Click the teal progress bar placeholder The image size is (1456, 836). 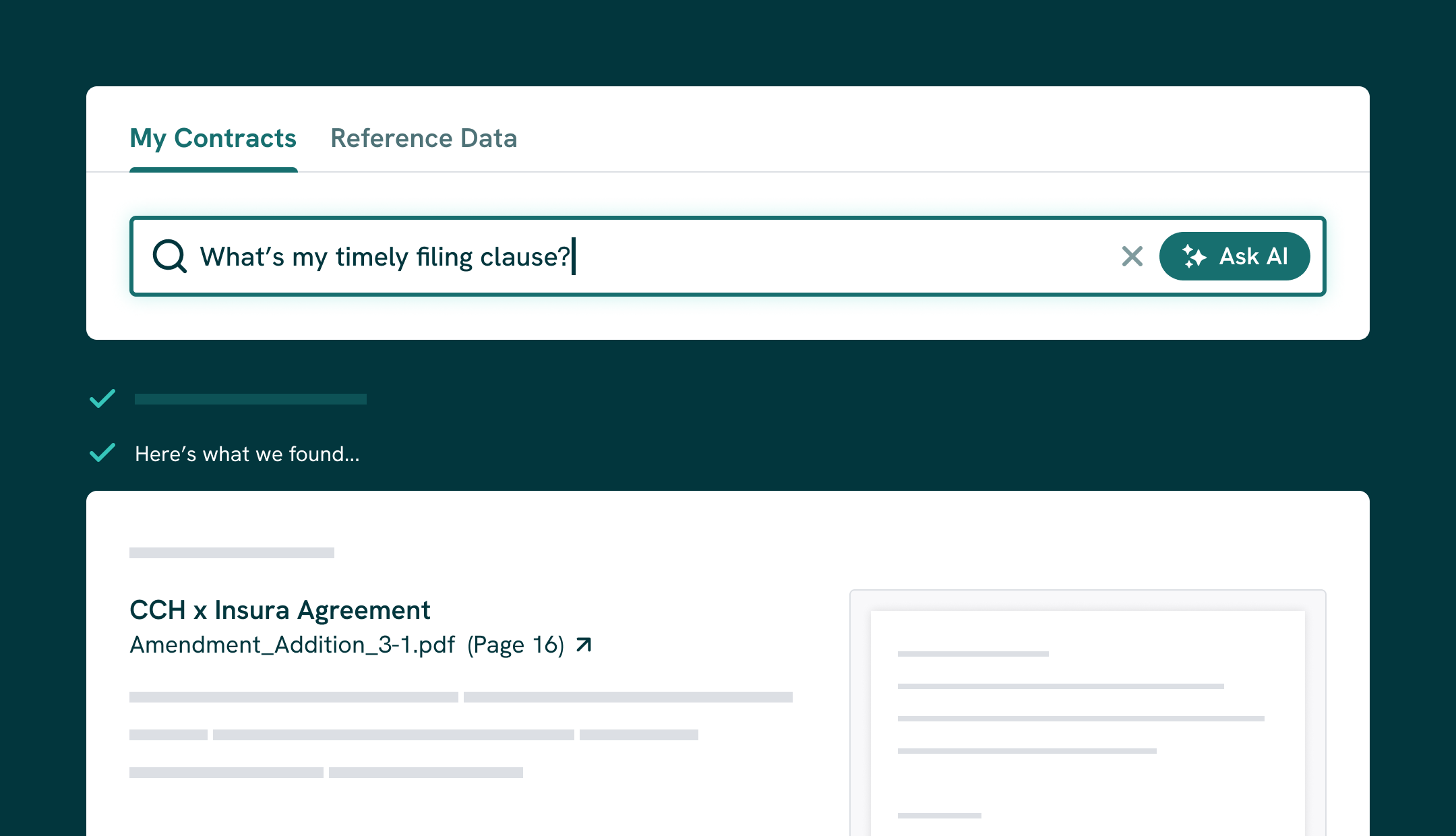250,399
